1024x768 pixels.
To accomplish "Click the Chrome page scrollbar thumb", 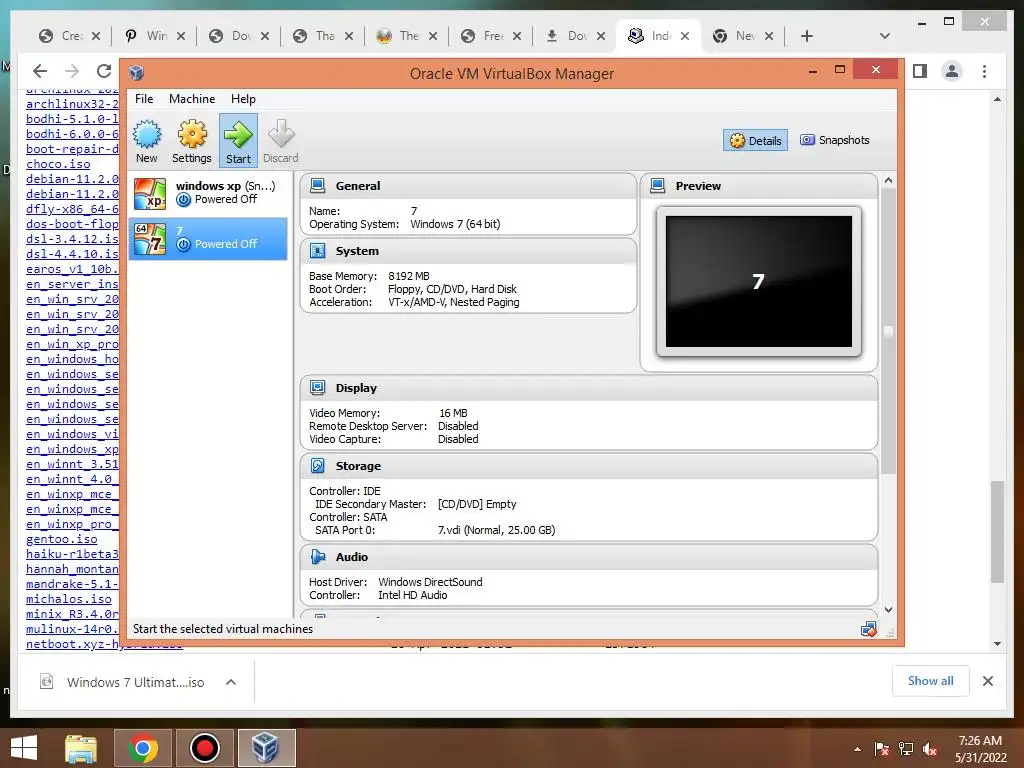I will click(x=997, y=532).
